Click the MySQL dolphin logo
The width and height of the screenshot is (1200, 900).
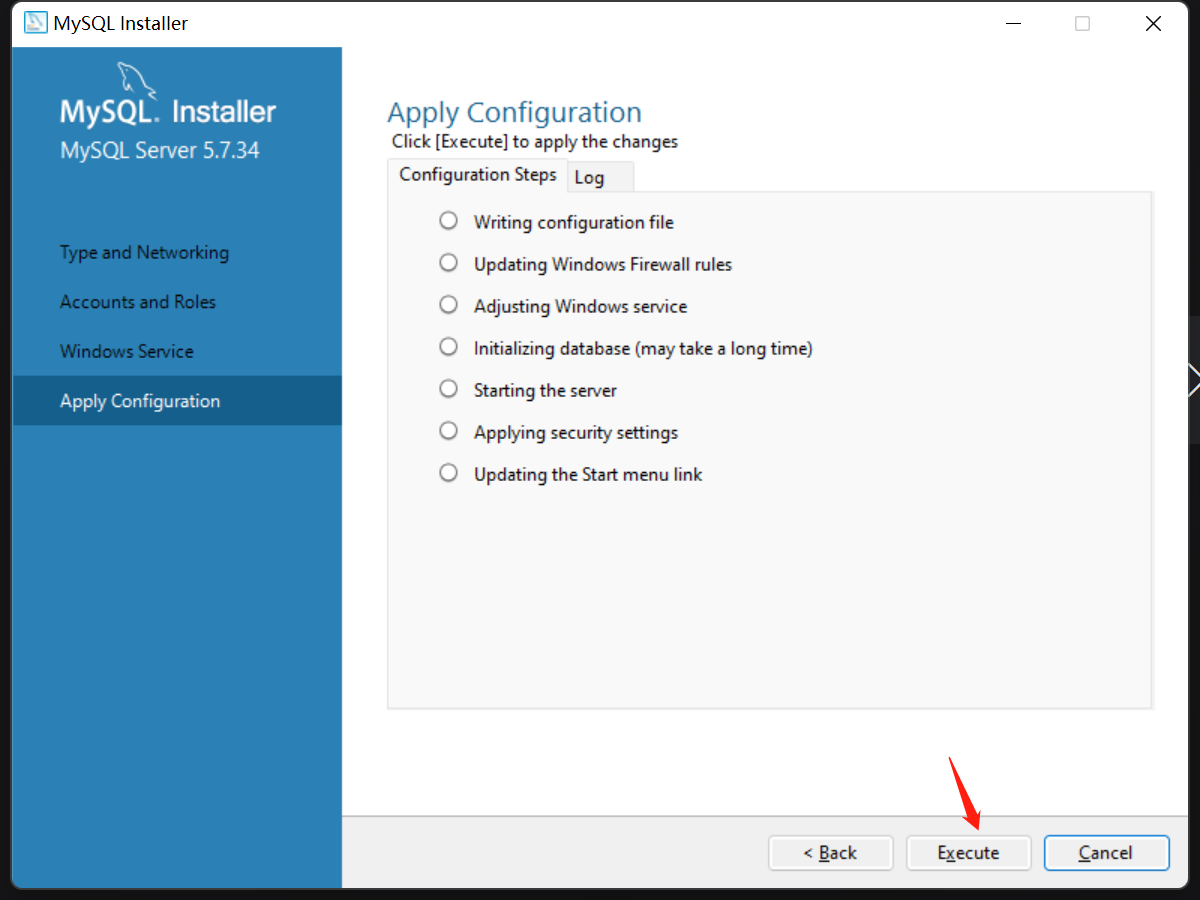click(x=137, y=81)
